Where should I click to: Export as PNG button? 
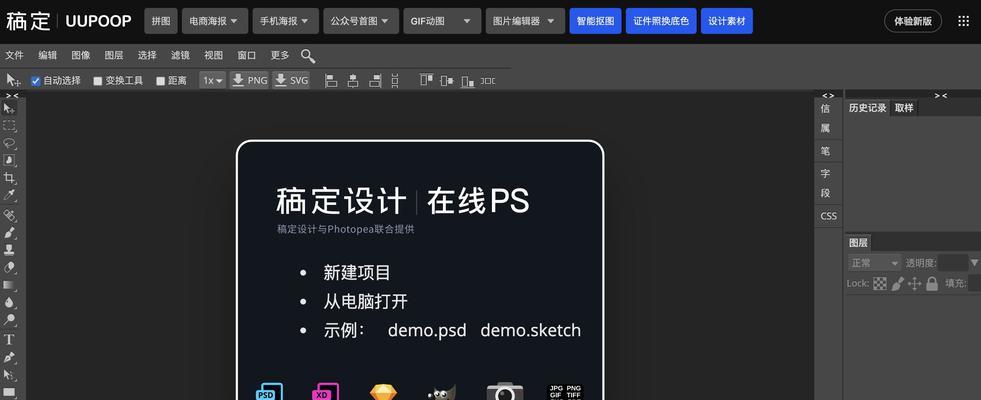point(249,80)
